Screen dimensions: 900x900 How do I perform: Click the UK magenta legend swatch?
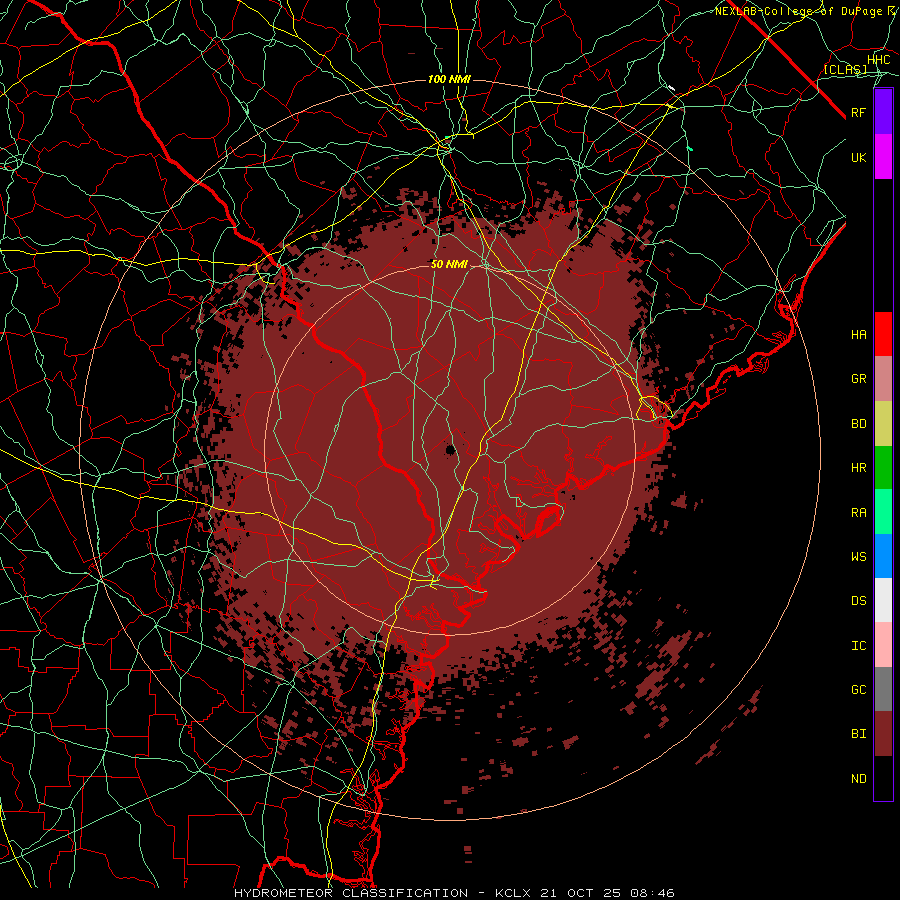pyautogui.click(x=883, y=157)
